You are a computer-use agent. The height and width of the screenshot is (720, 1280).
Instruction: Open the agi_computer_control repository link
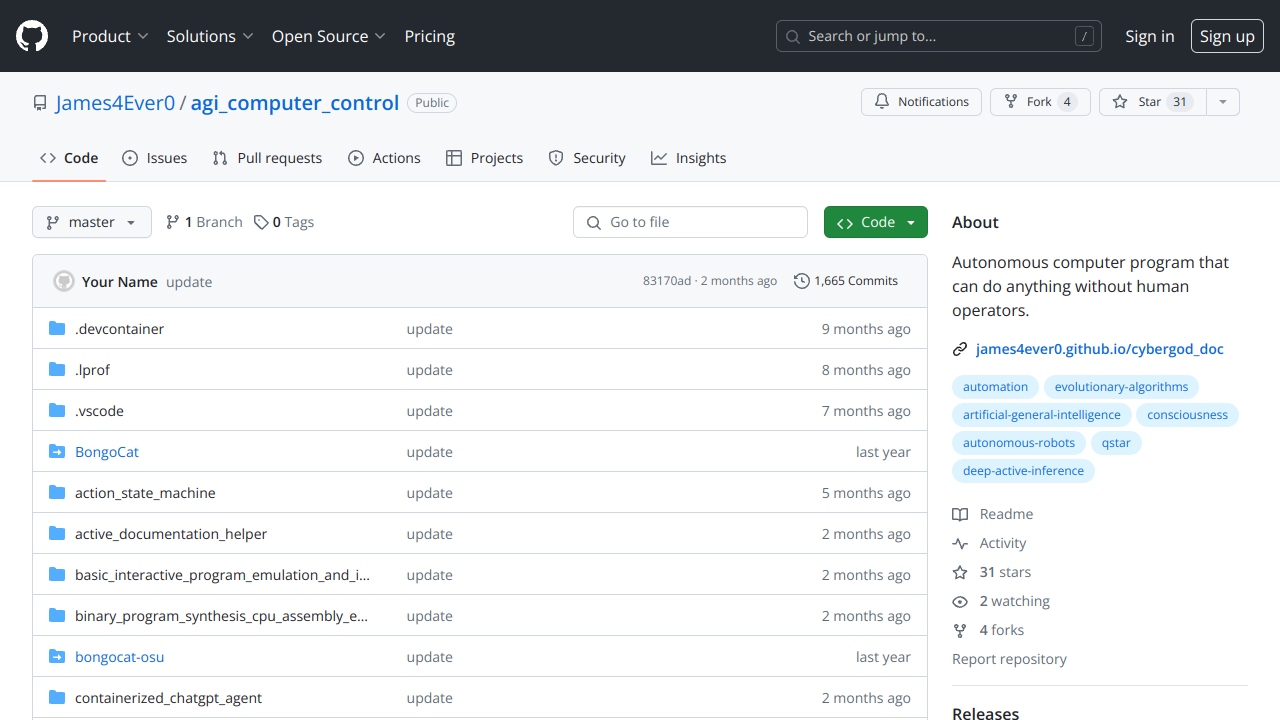[x=295, y=103]
